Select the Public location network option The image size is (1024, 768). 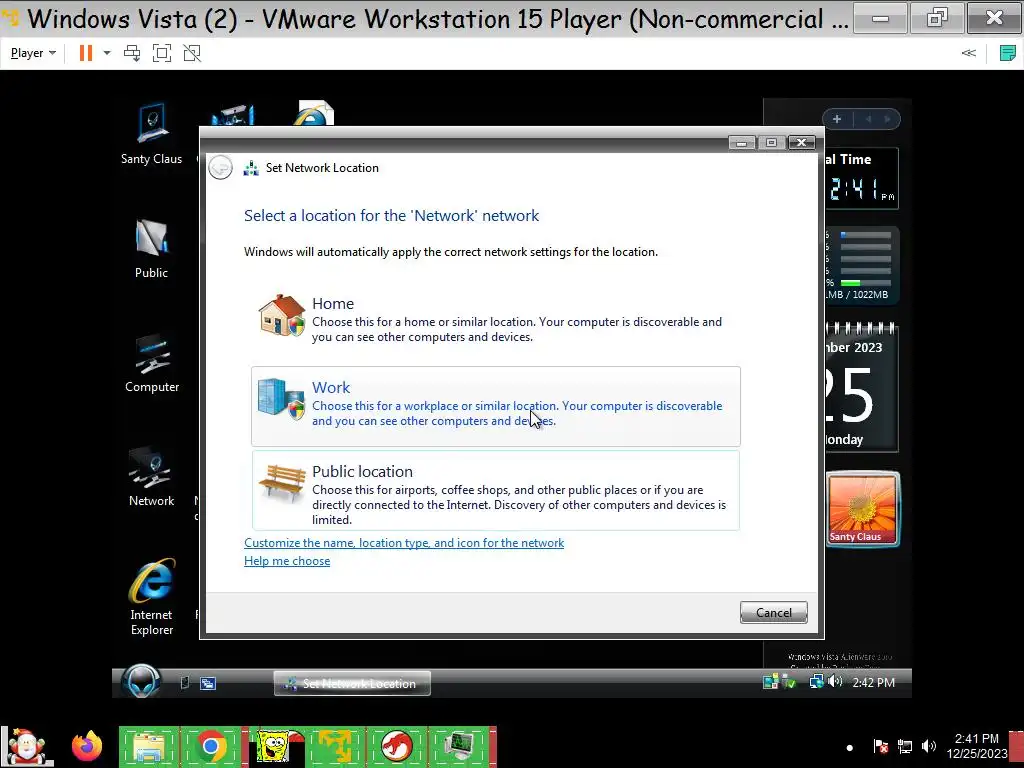496,490
